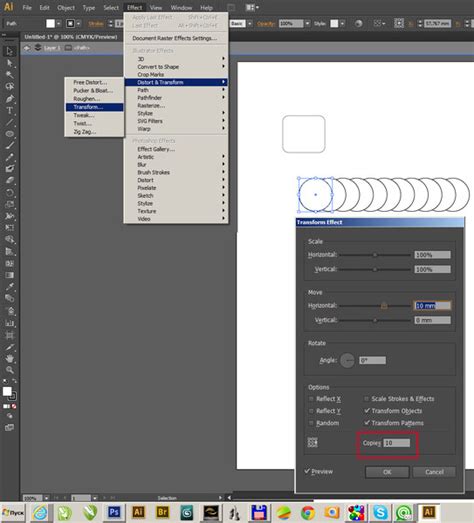
Task: Select the Pen tool
Action: click(10, 99)
